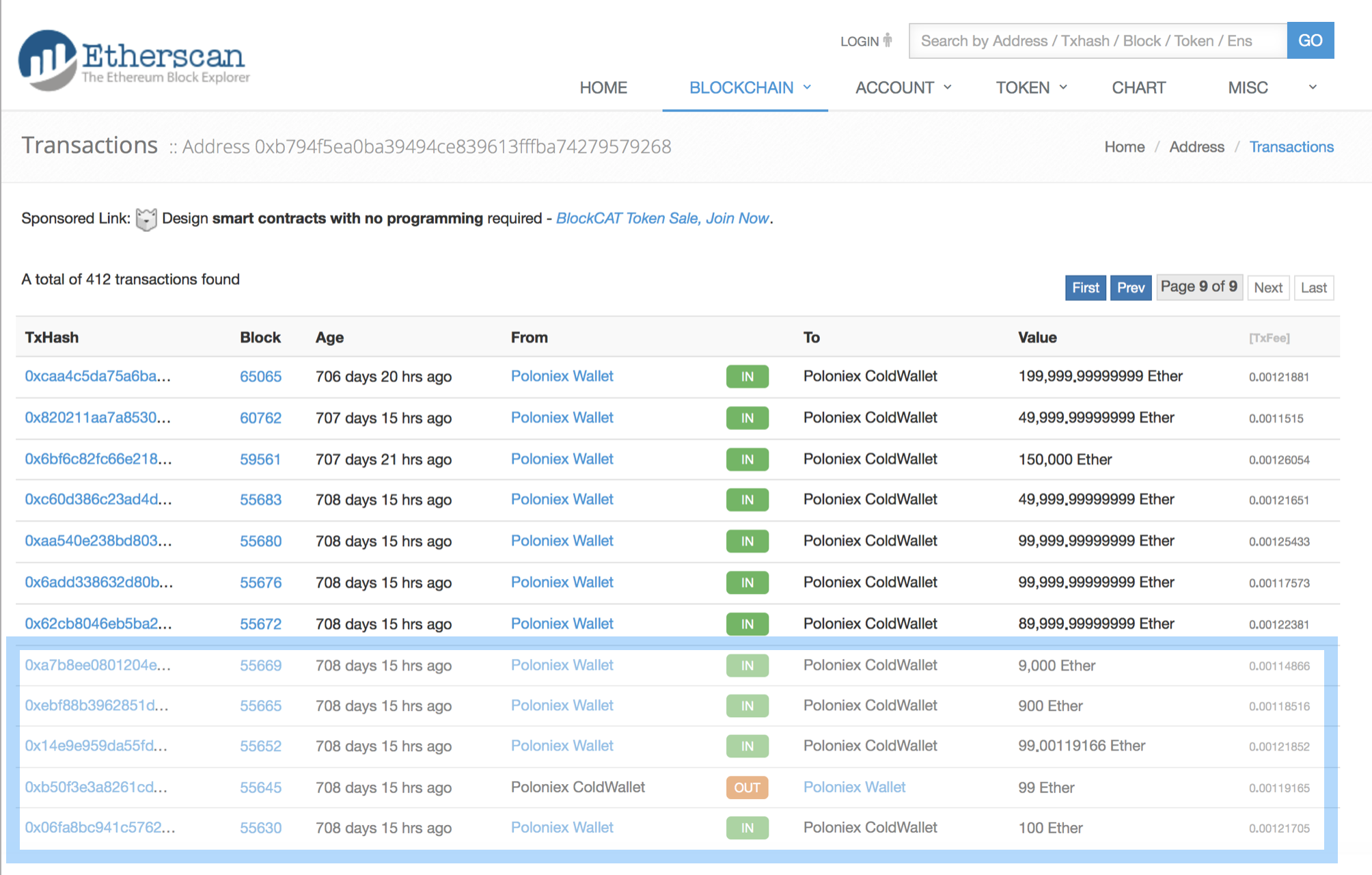Click the Home breadcrumb link
This screenshot has width=1372, height=875.
click(1125, 147)
